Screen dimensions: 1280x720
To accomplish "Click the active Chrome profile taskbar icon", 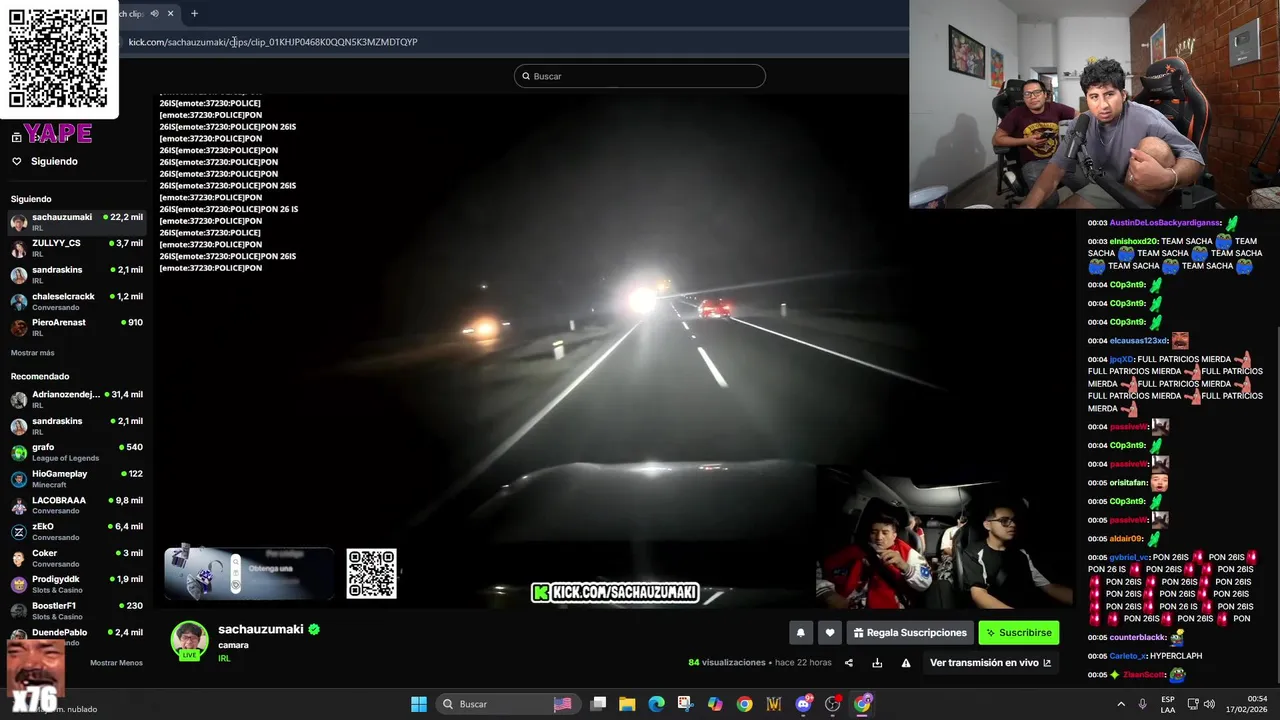I will click(862, 704).
